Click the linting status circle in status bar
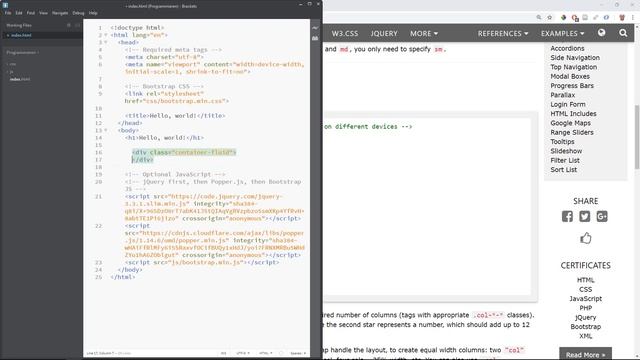640x360 pixels. pos(281,353)
